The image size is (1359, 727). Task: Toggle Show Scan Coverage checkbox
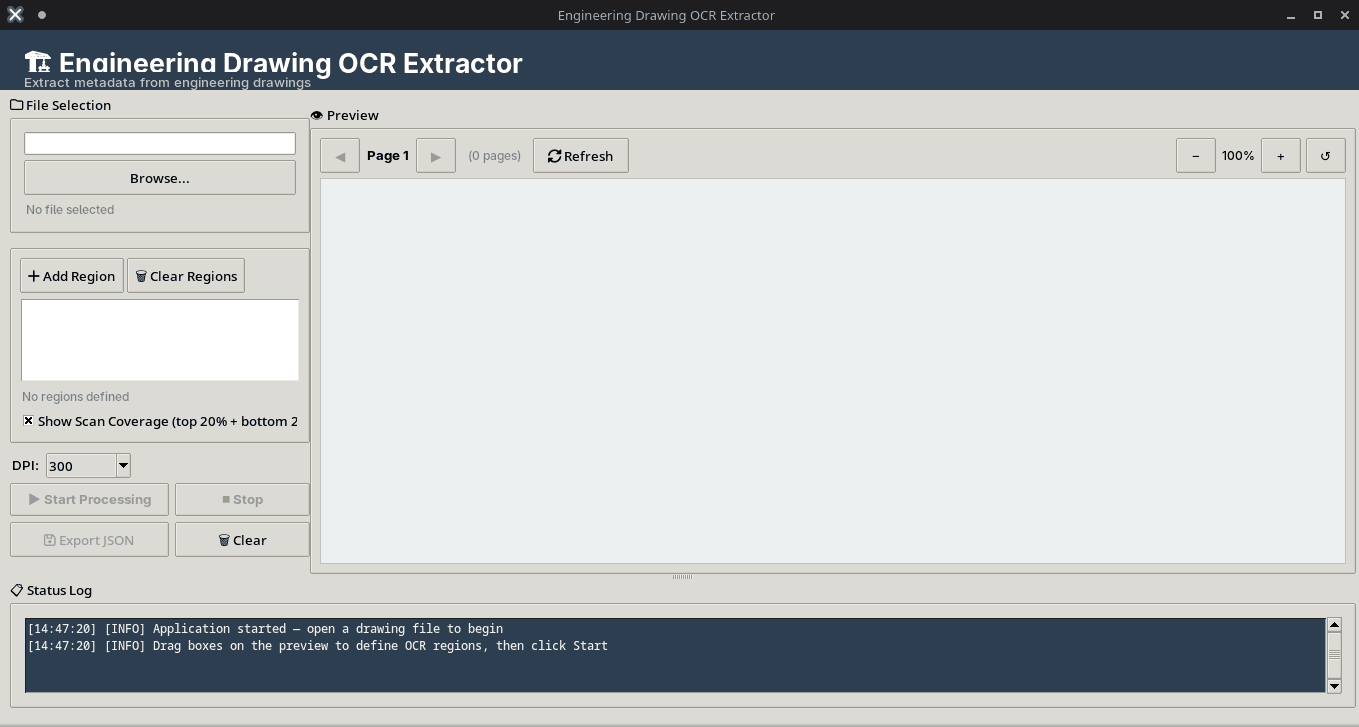click(28, 421)
